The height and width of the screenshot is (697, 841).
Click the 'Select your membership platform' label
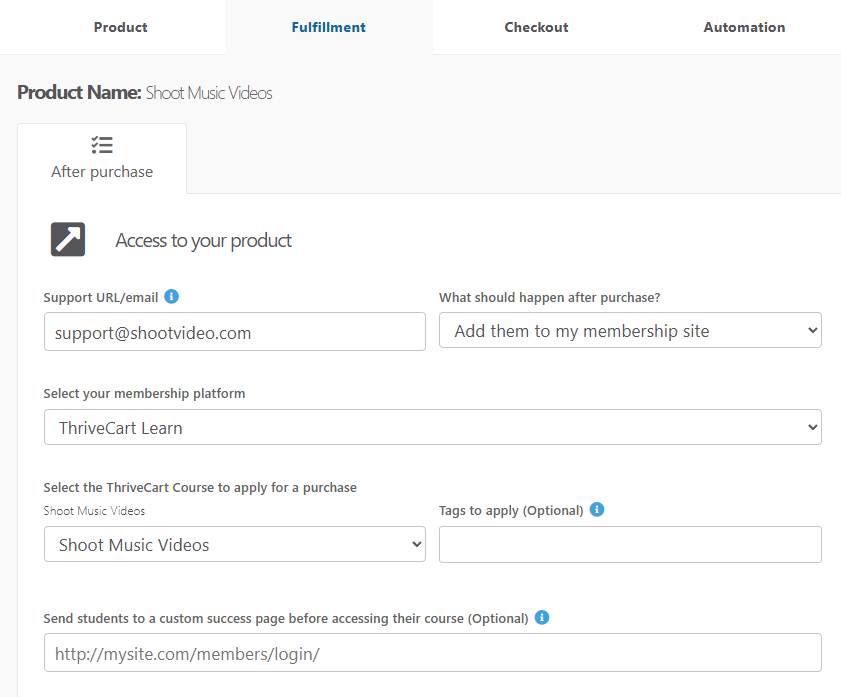click(144, 394)
